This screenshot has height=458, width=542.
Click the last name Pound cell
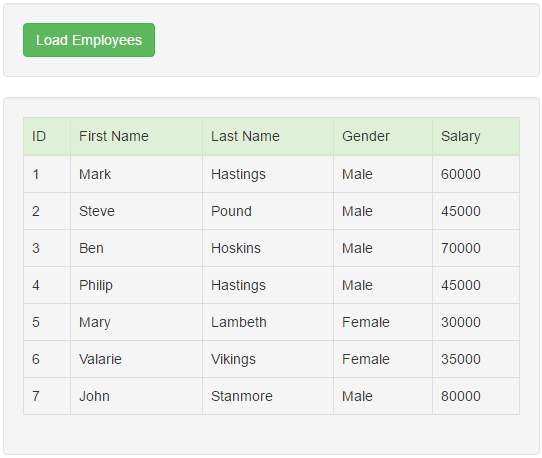coord(268,211)
